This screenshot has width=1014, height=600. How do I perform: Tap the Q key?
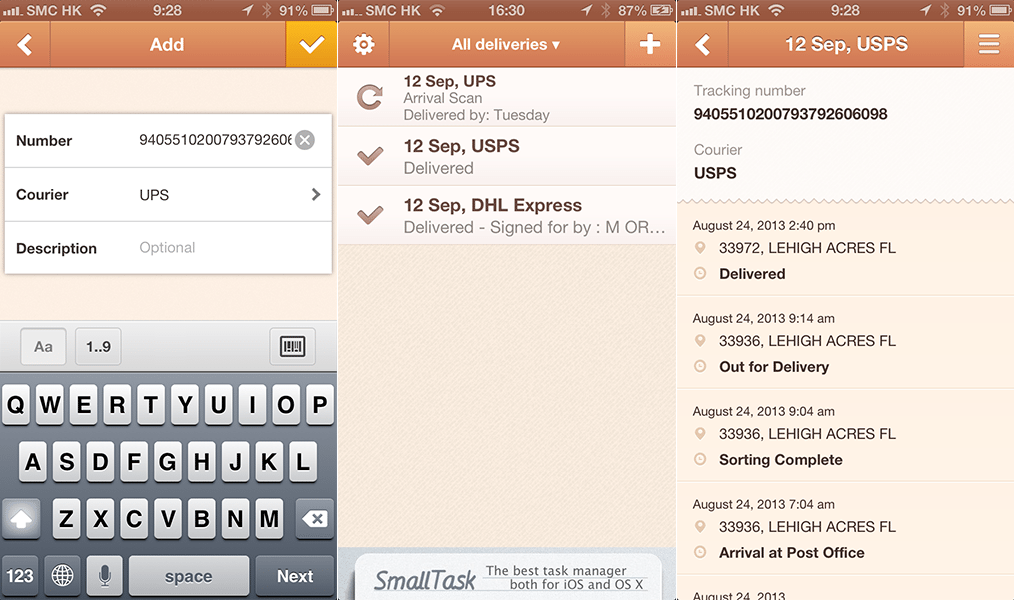tap(16, 405)
